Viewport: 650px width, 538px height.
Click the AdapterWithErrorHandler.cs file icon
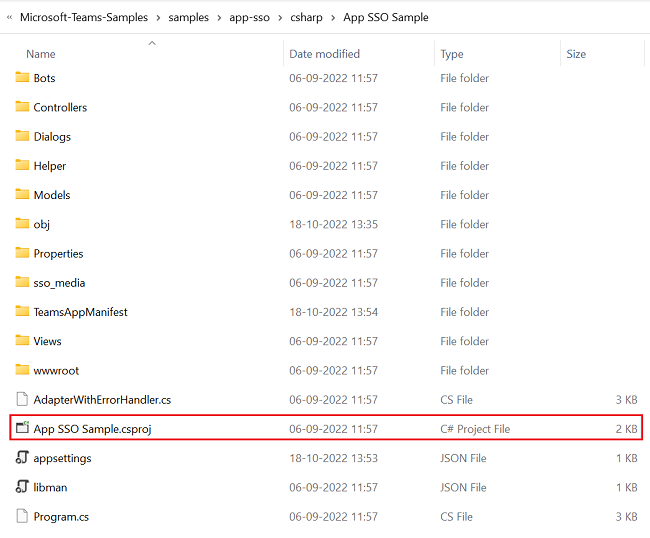click(x=22, y=399)
